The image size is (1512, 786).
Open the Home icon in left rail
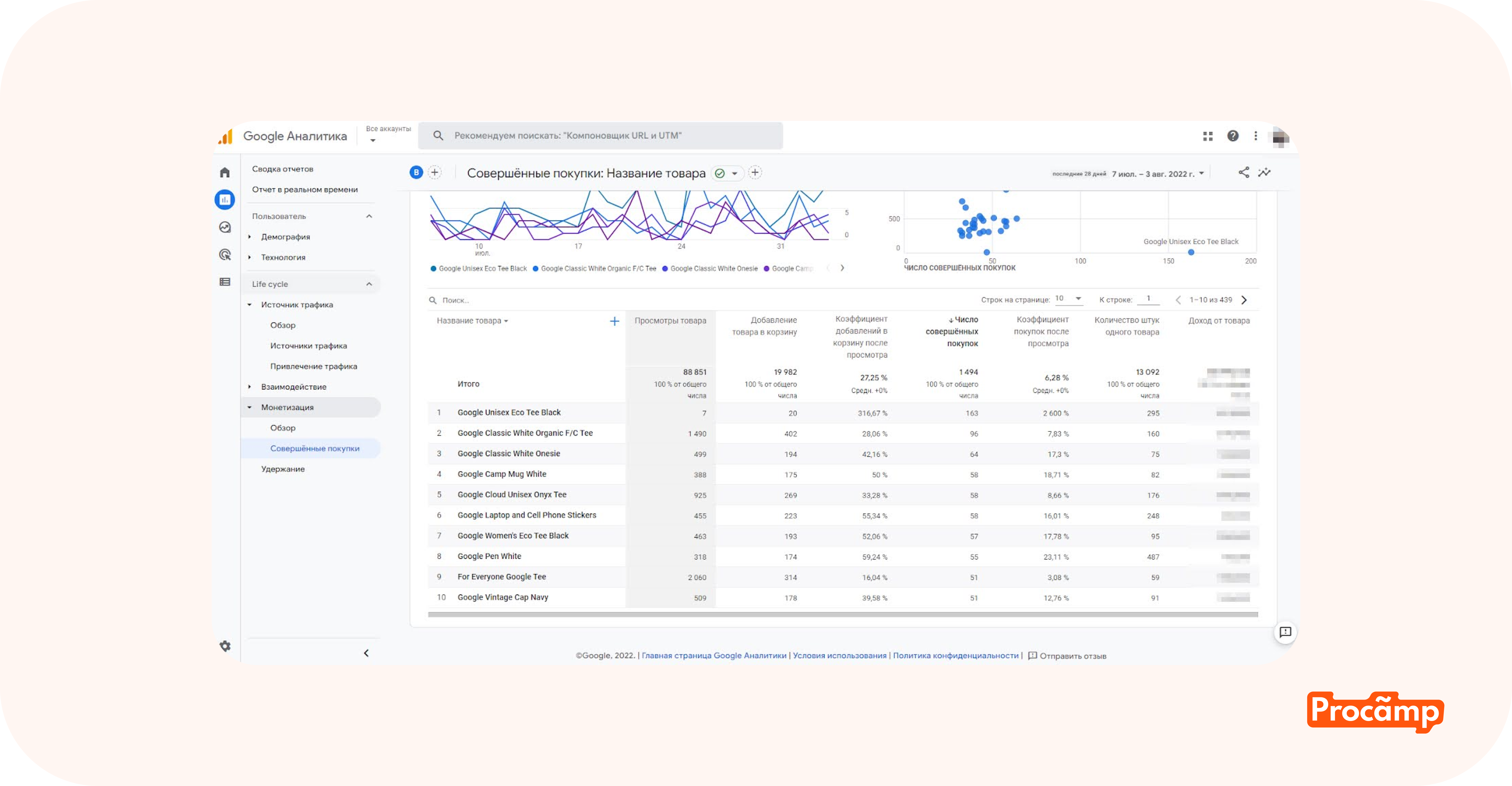pos(225,173)
